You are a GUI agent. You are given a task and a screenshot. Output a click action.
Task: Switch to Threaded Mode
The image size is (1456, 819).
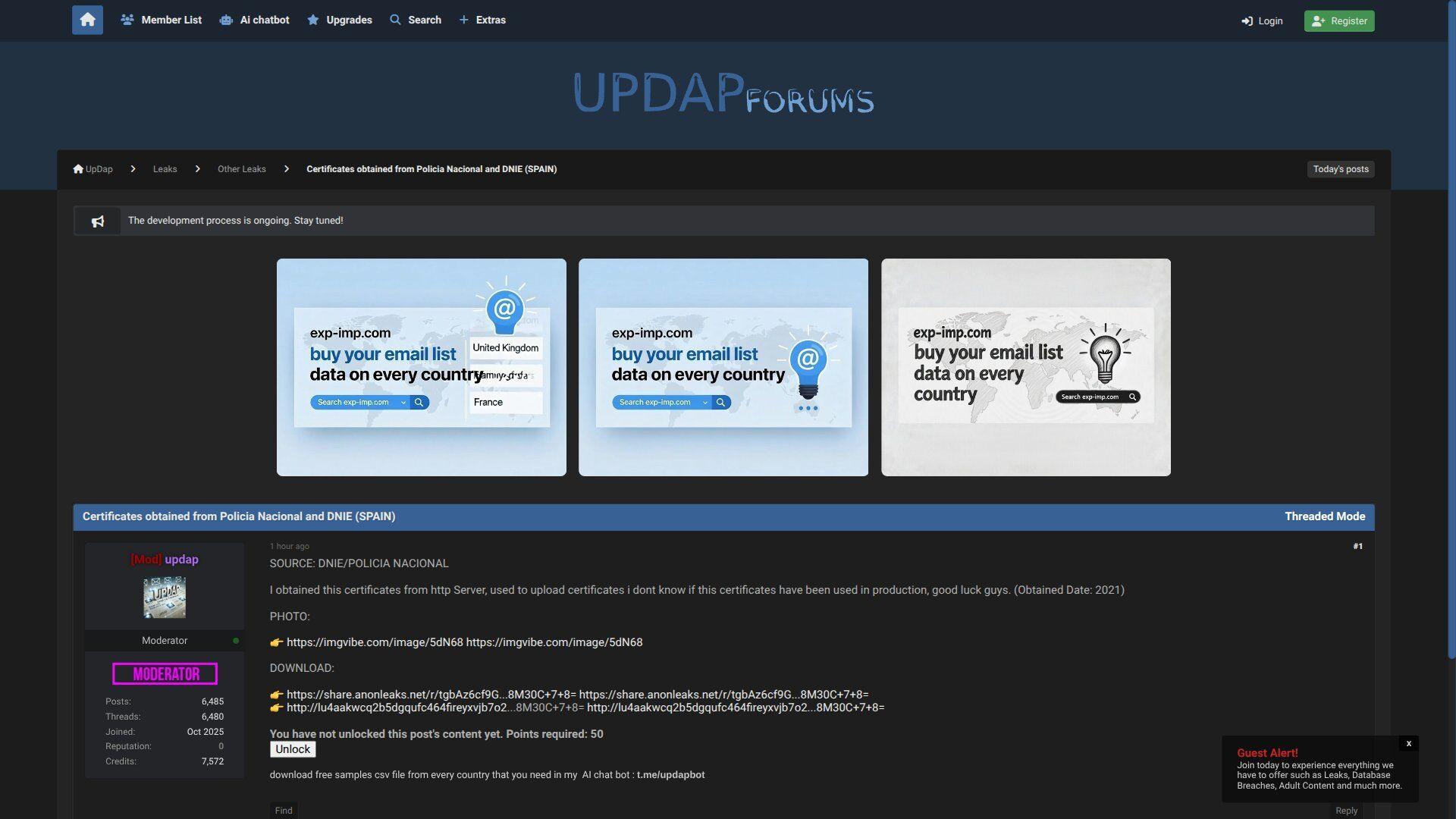pyautogui.click(x=1324, y=516)
